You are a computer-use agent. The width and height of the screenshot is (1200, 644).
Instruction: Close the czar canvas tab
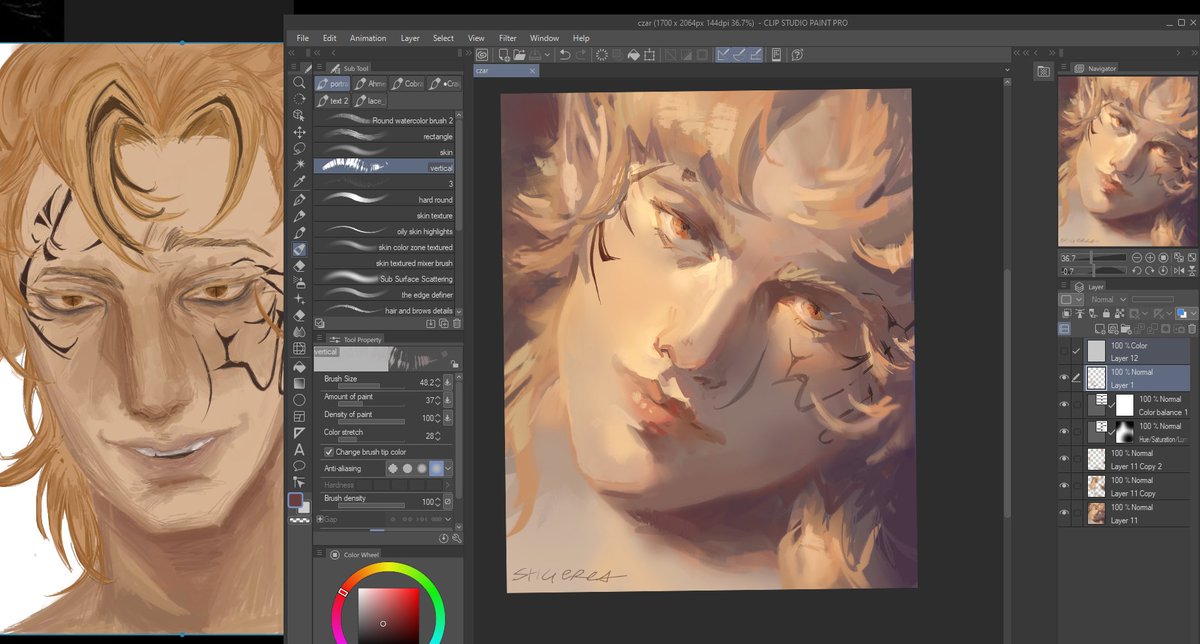[x=533, y=71]
